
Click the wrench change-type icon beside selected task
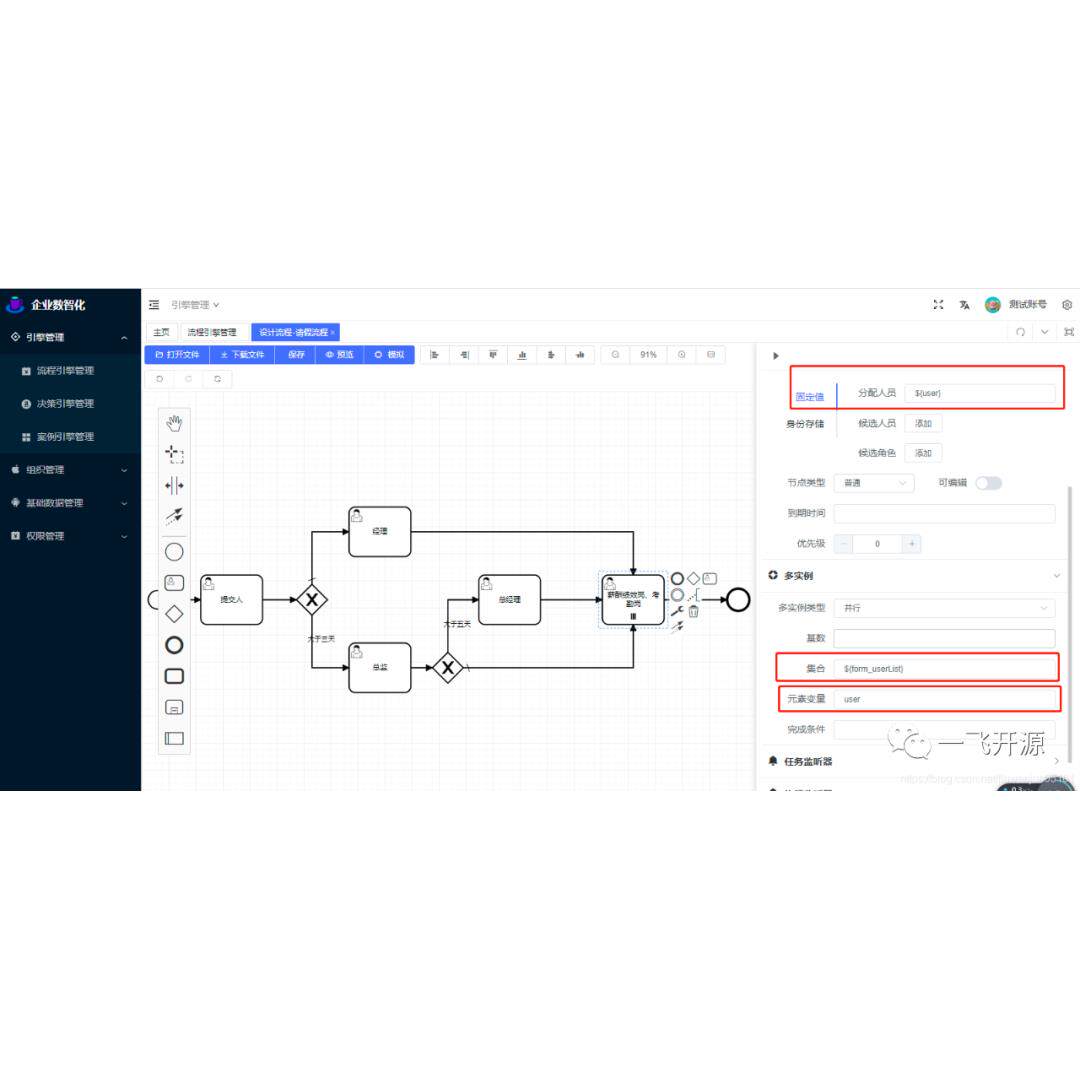click(677, 611)
